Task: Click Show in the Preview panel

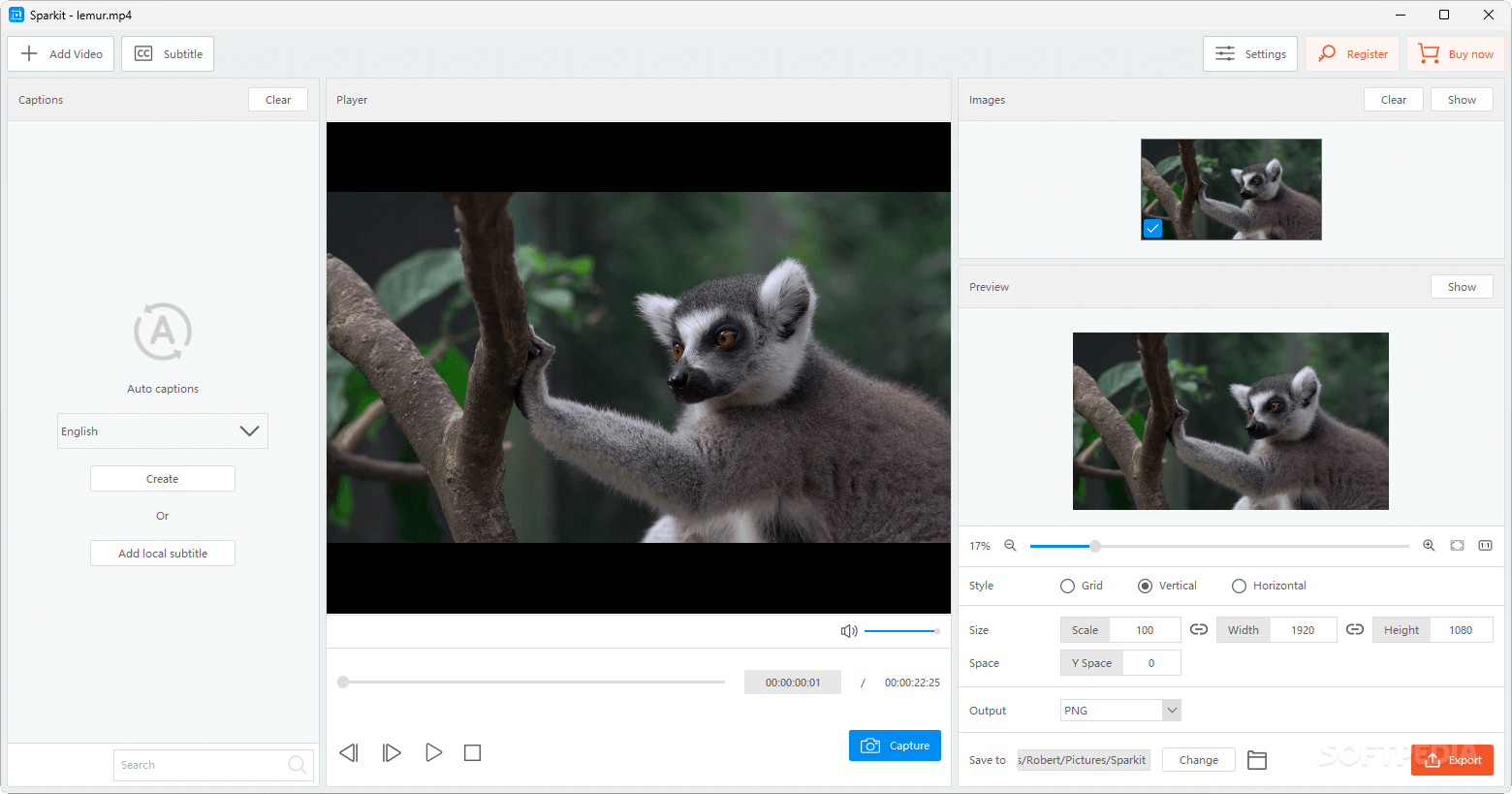Action: point(1462,287)
